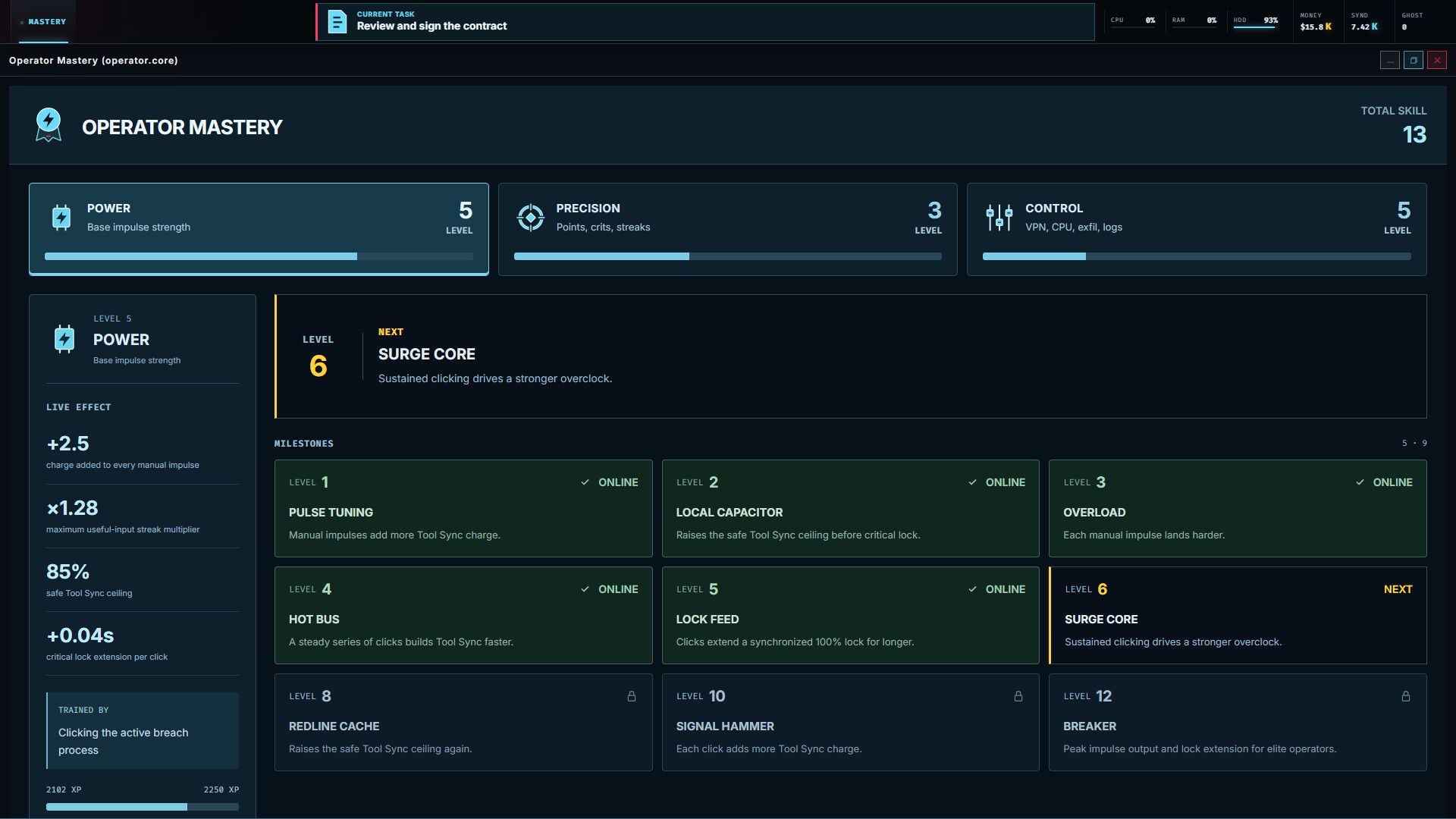1456x819 pixels.
Task: Click the Operator Mastery medal icon
Action: point(49,125)
